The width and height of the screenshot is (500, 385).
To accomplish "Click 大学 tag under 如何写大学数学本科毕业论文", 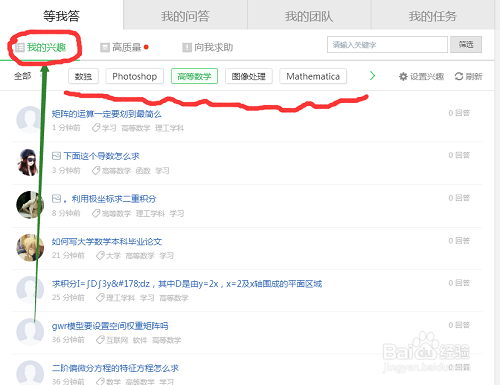I will pos(113,256).
